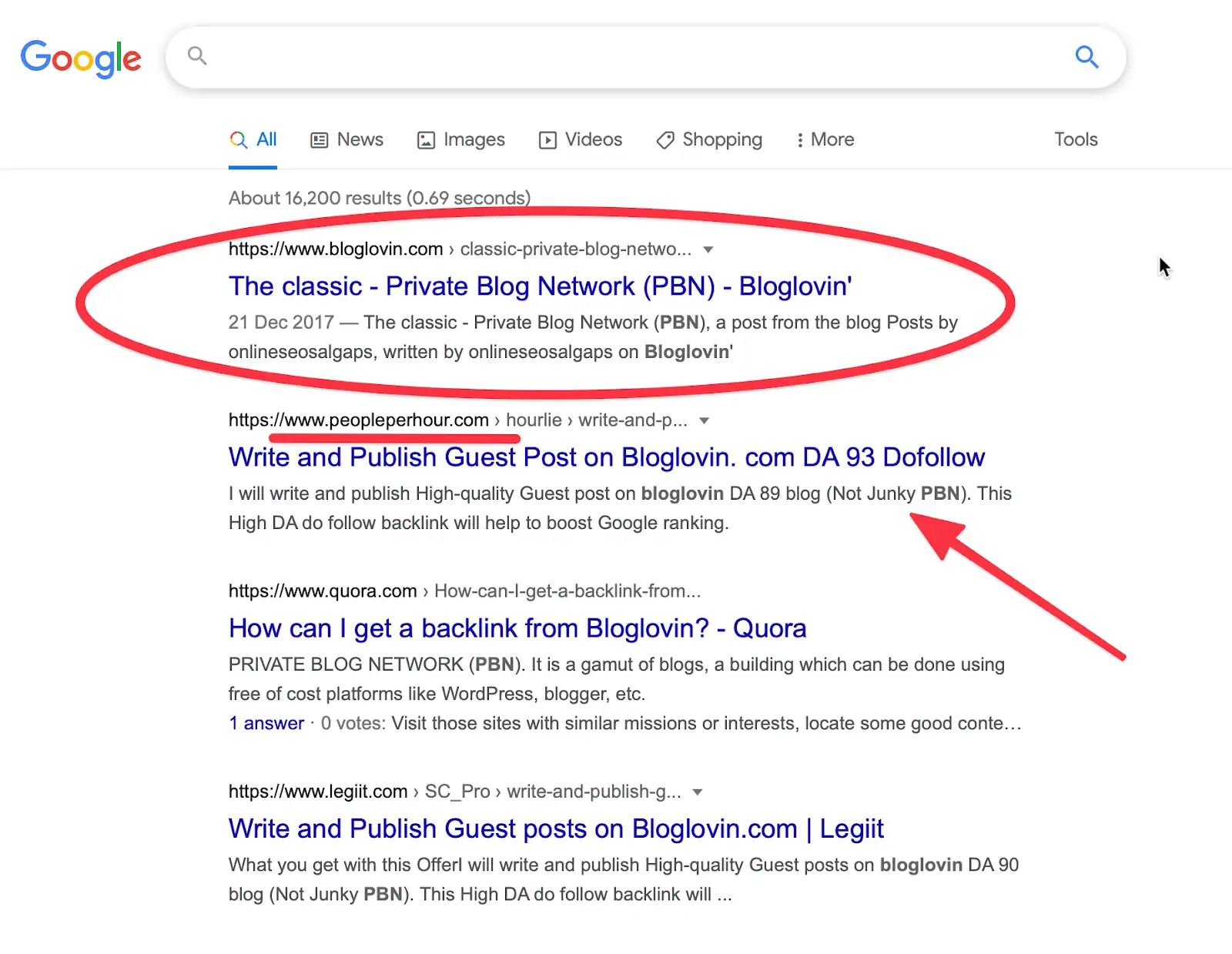Click the https://www.quora.com URL breadcrumb

323,591
